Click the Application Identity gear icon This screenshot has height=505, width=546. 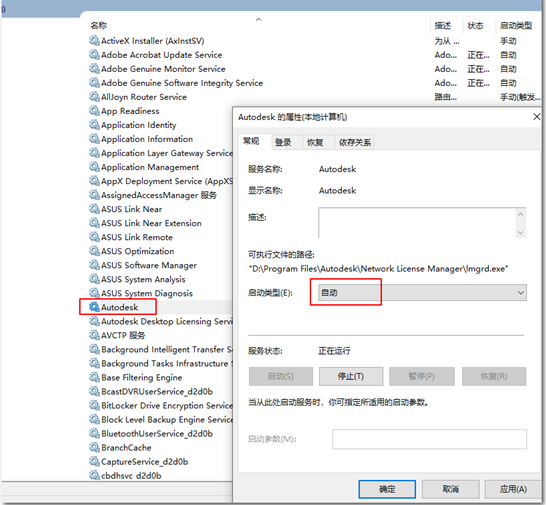click(x=94, y=124)
